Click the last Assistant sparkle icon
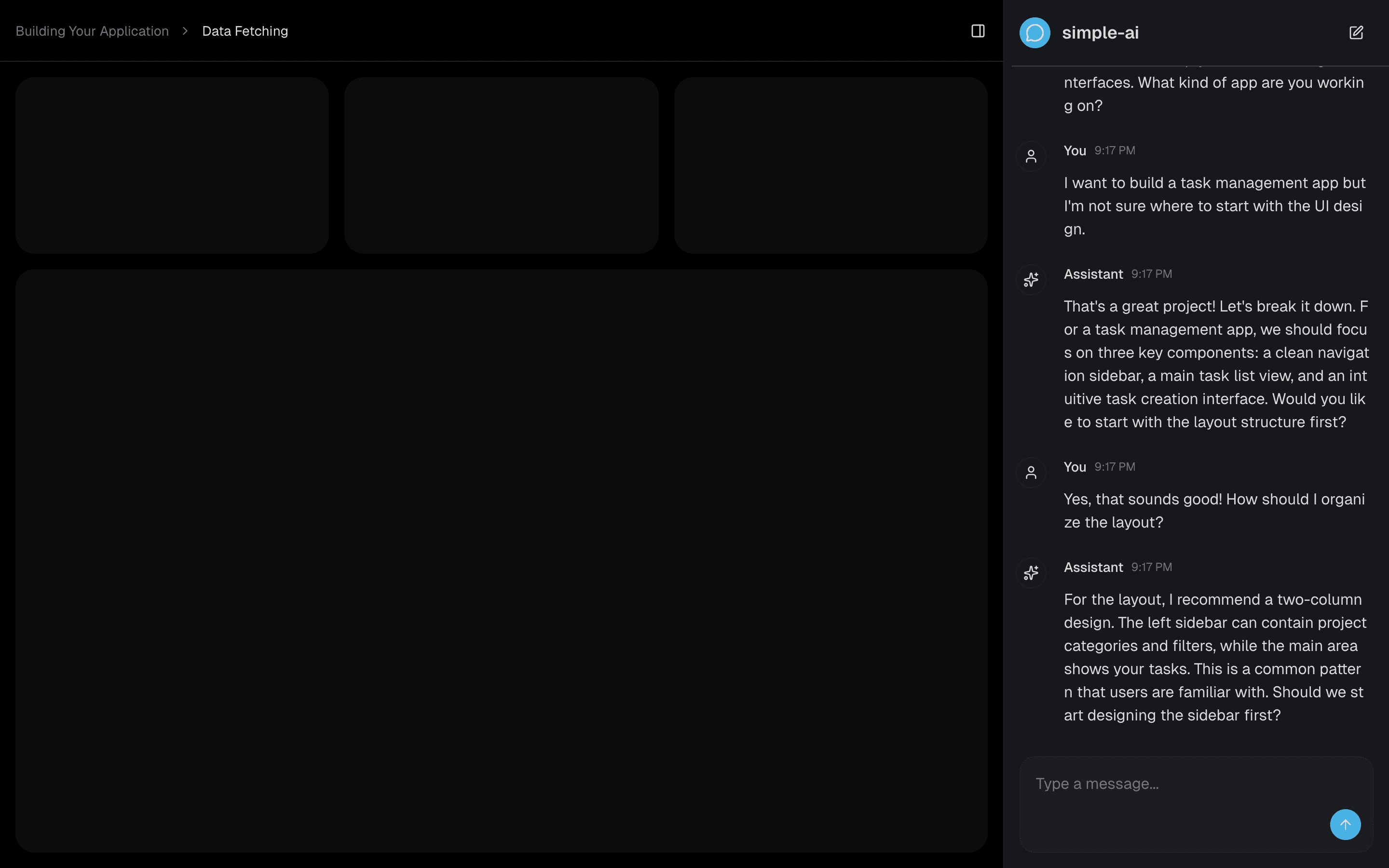This screenshot has height=868, width=1389. click(1031, 573)
